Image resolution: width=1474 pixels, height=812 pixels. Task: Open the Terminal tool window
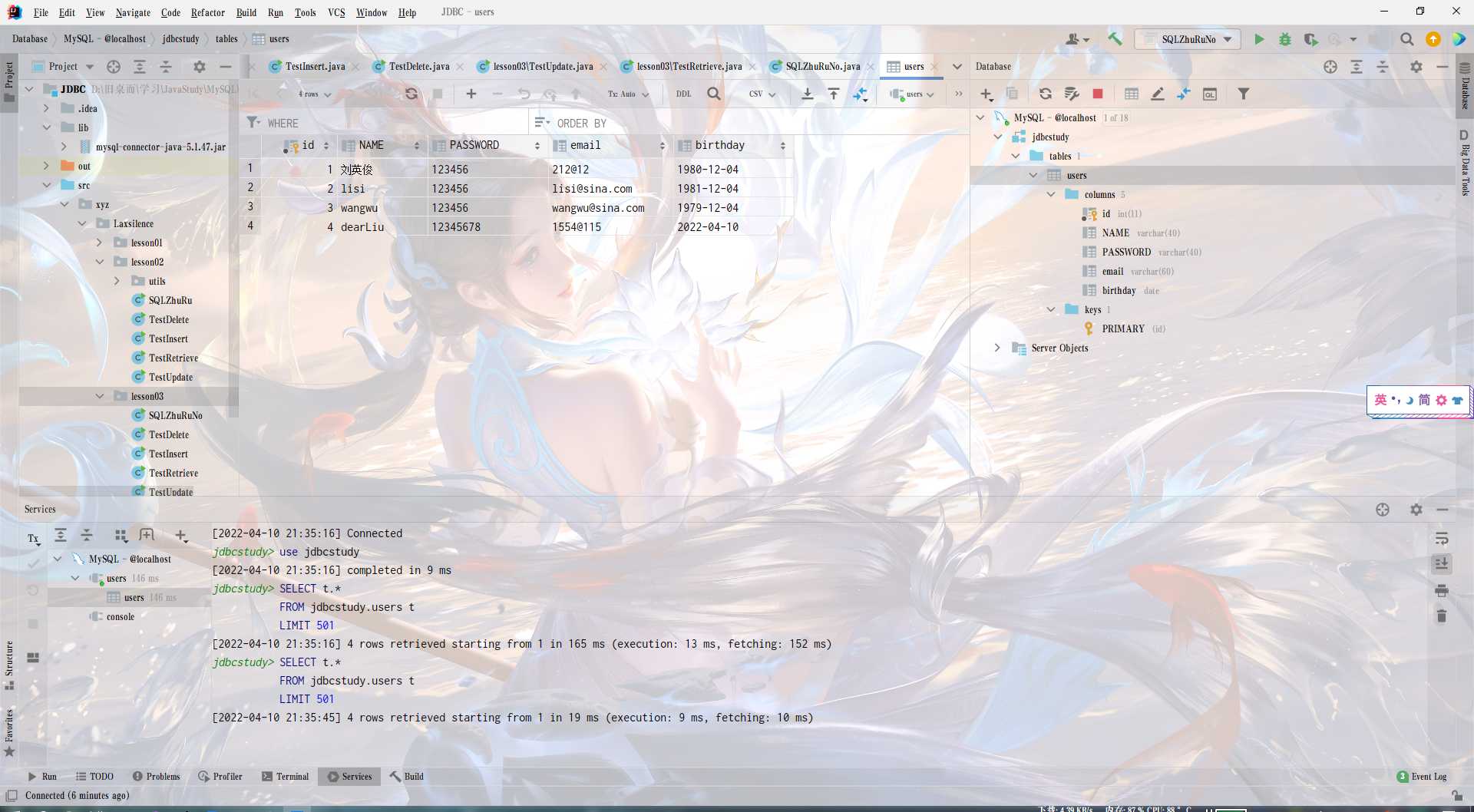coord(286,777)
